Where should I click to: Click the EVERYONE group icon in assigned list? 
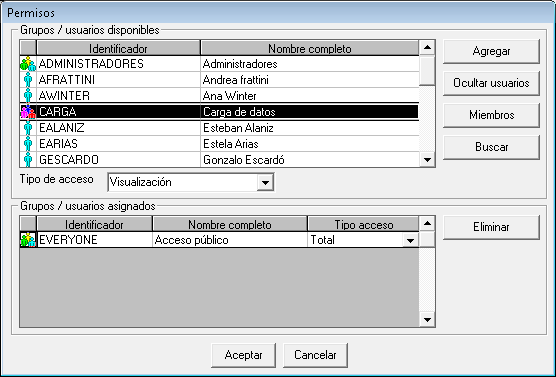28,240
